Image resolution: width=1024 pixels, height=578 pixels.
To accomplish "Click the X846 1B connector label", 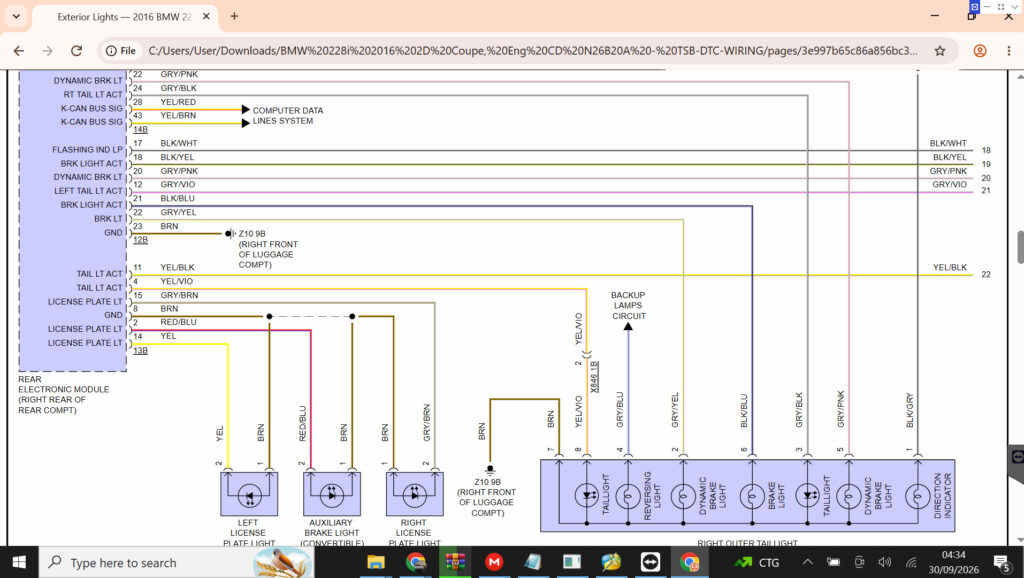I will [x=594, y=376].
